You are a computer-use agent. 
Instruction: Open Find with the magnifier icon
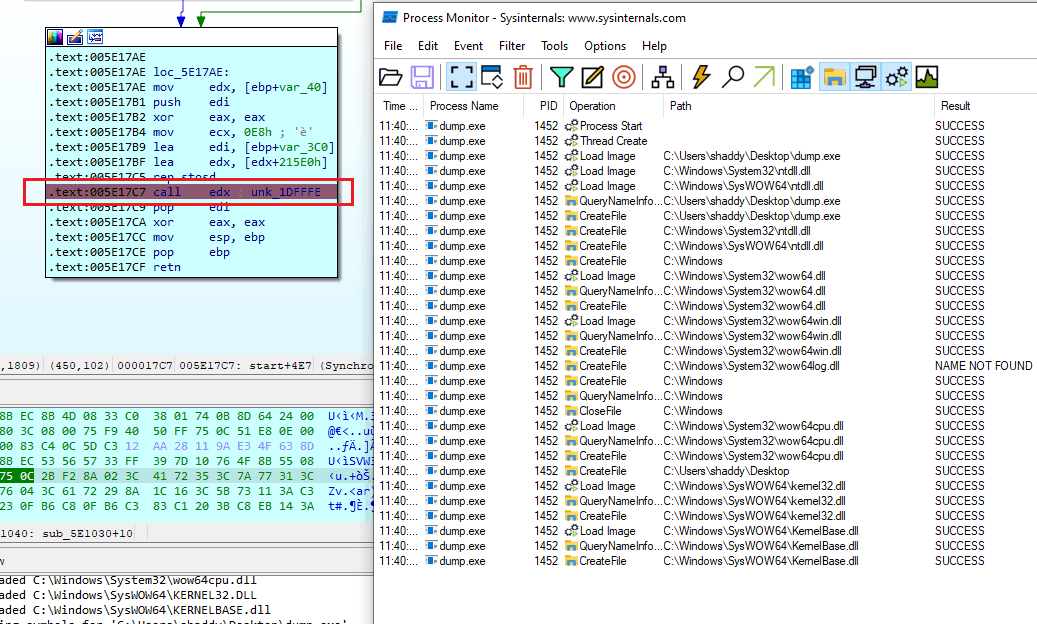click(732, 77)
